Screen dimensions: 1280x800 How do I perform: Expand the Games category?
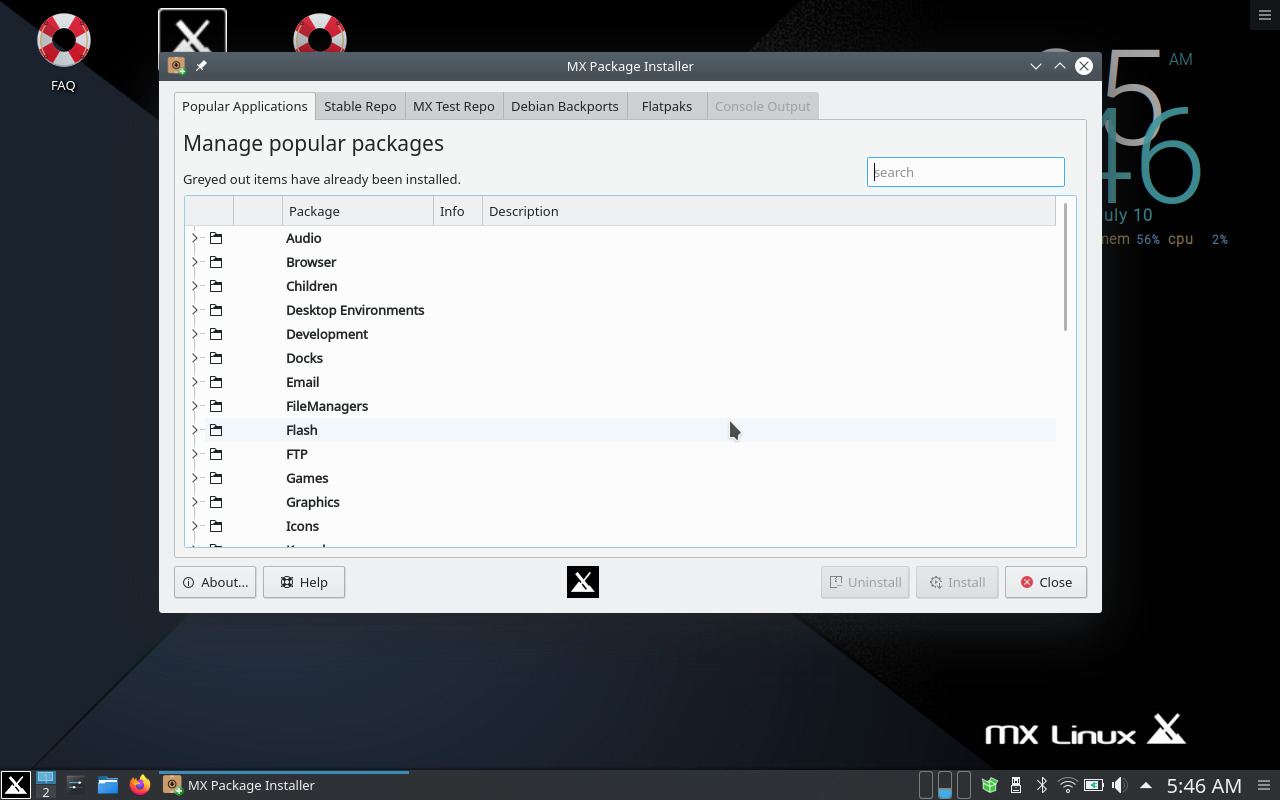click(193, 478)
